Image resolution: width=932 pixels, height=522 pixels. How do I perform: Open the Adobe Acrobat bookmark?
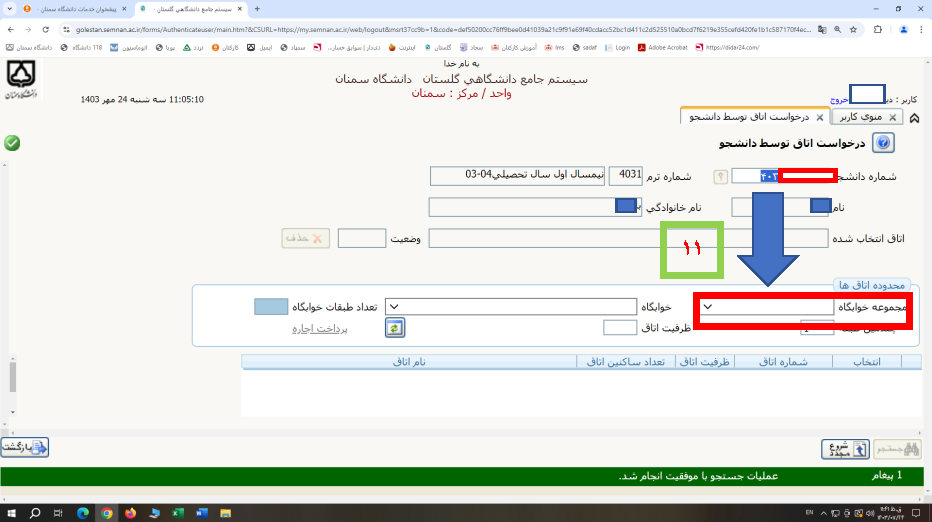click(669, 47)
